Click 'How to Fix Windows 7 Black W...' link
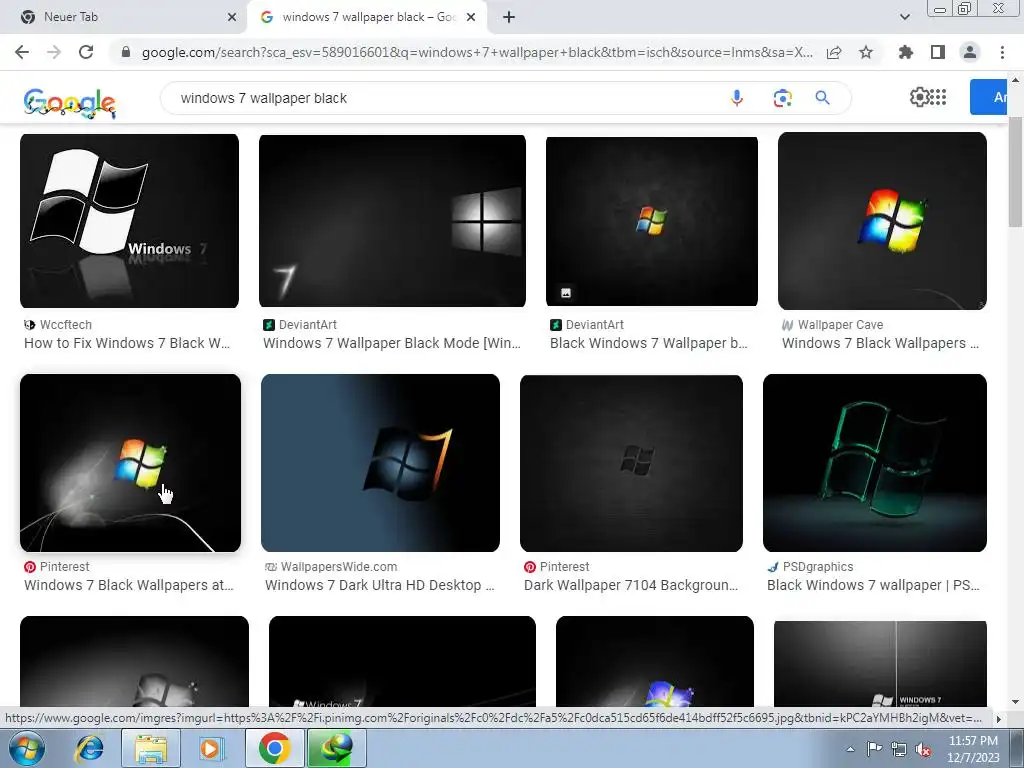Image resolution: width=1024 pixels, height=768 pixels. tap(127, 343)
